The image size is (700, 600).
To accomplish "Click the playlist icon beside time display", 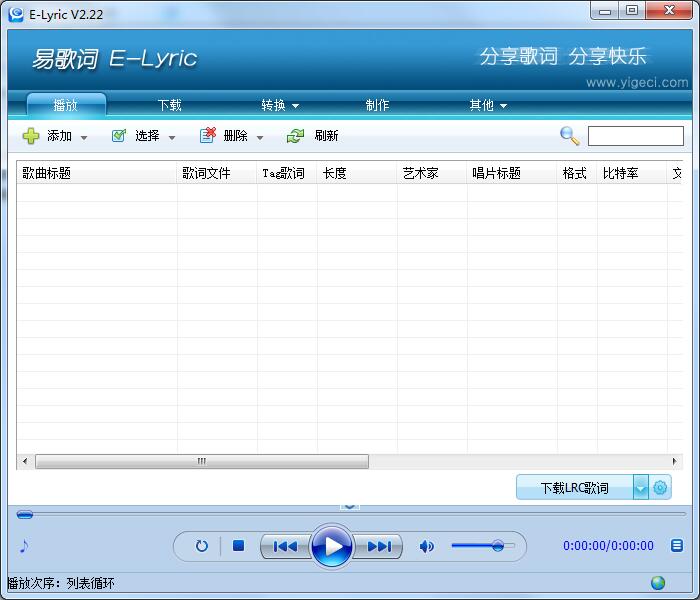I will click(x=677, y=545).
